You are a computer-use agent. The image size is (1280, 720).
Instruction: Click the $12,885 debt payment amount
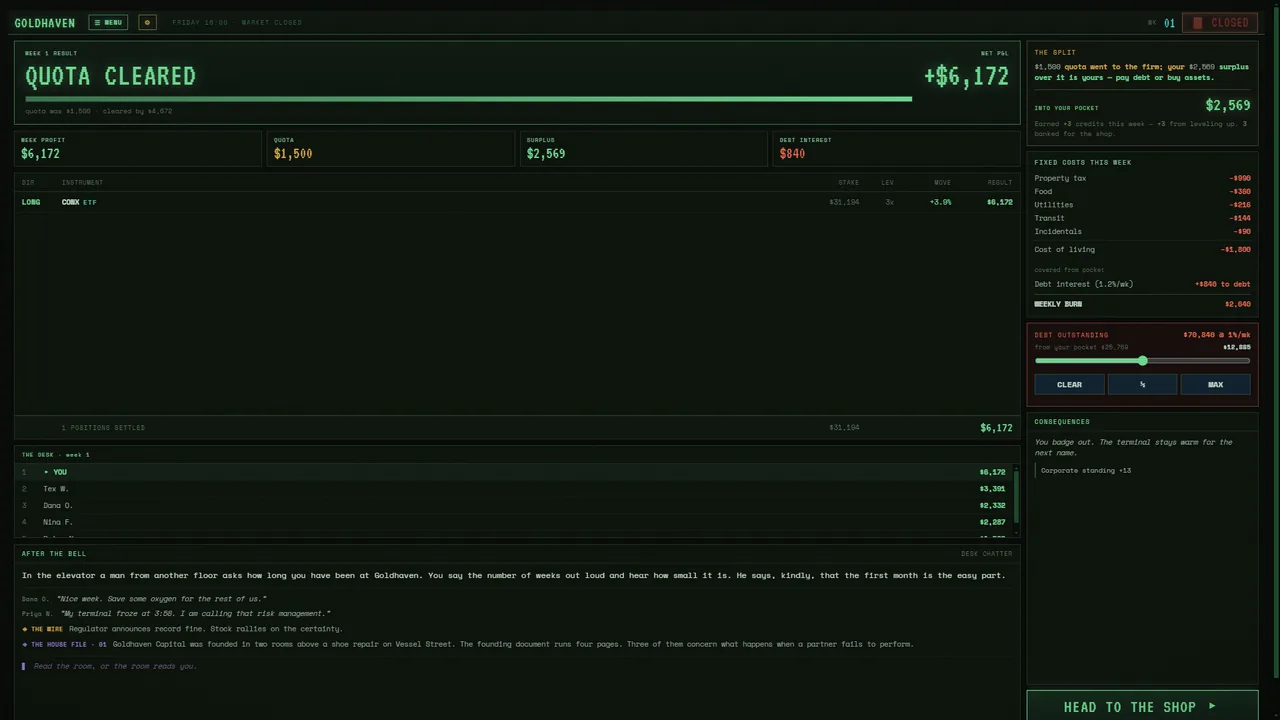click(1237, 347)
